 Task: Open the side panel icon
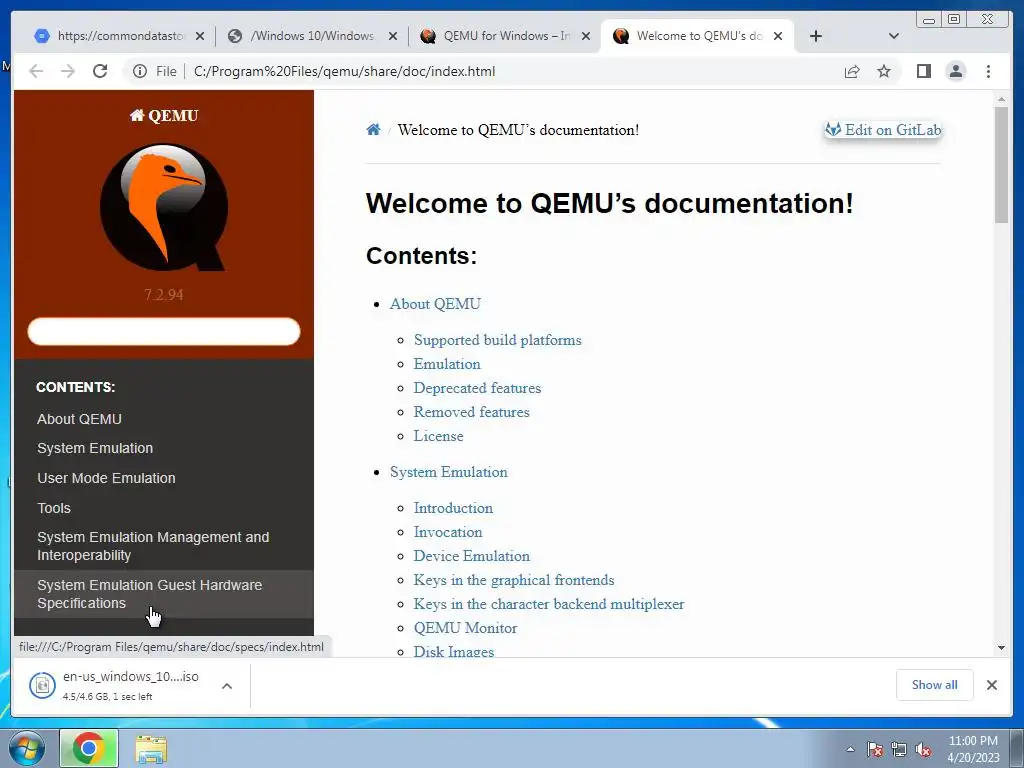pos(923,71)
